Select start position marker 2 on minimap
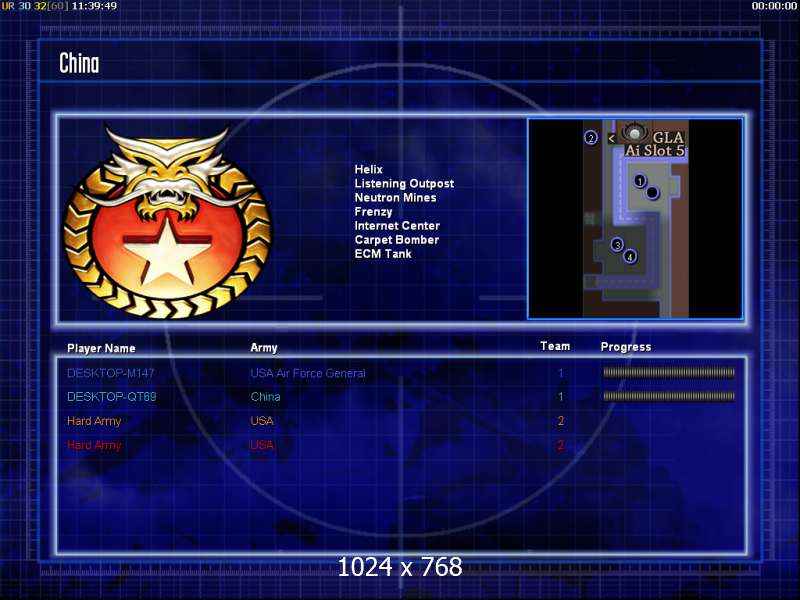 (x=591, y=138)
